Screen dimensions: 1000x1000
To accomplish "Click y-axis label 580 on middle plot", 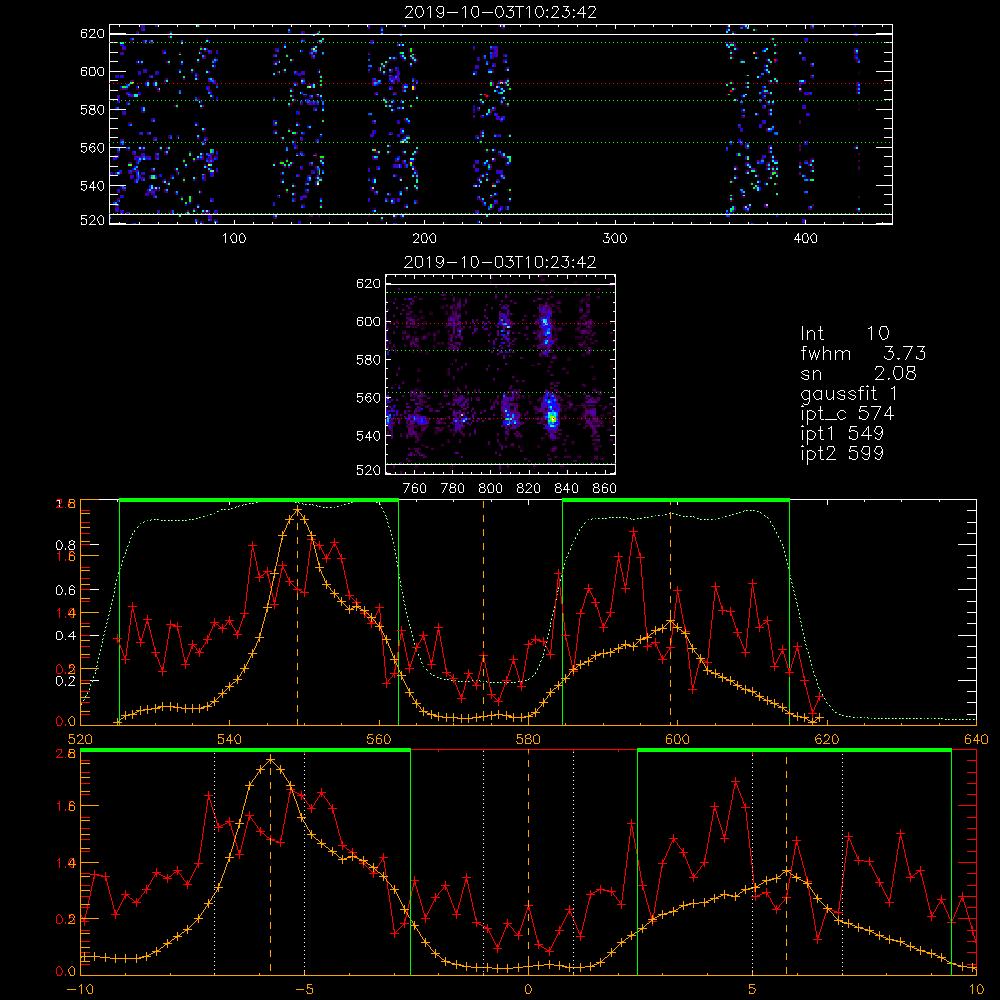I will tap(369, 360).
